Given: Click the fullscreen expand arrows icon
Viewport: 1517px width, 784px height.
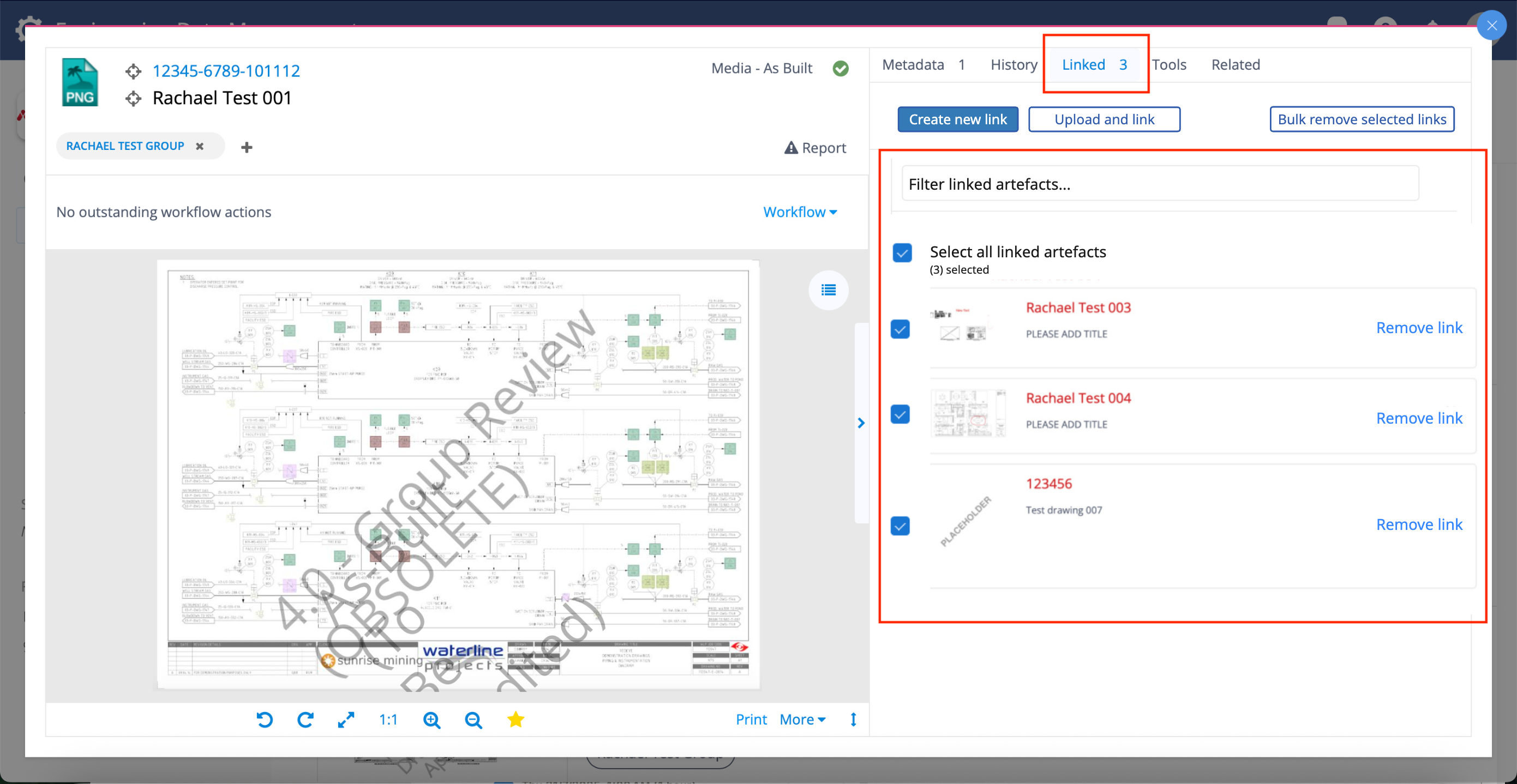Looking at the screenshot, I should [346, 719].
